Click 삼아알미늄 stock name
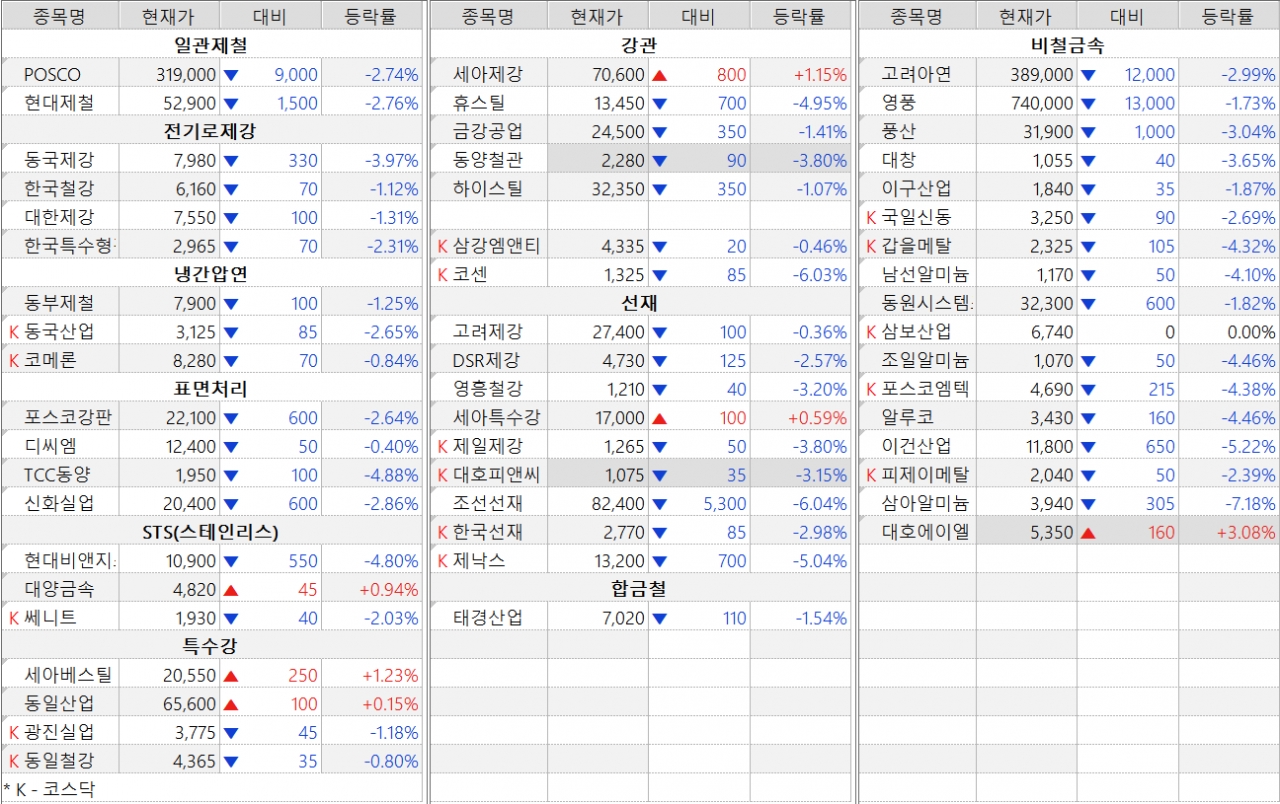 point(925,503)
